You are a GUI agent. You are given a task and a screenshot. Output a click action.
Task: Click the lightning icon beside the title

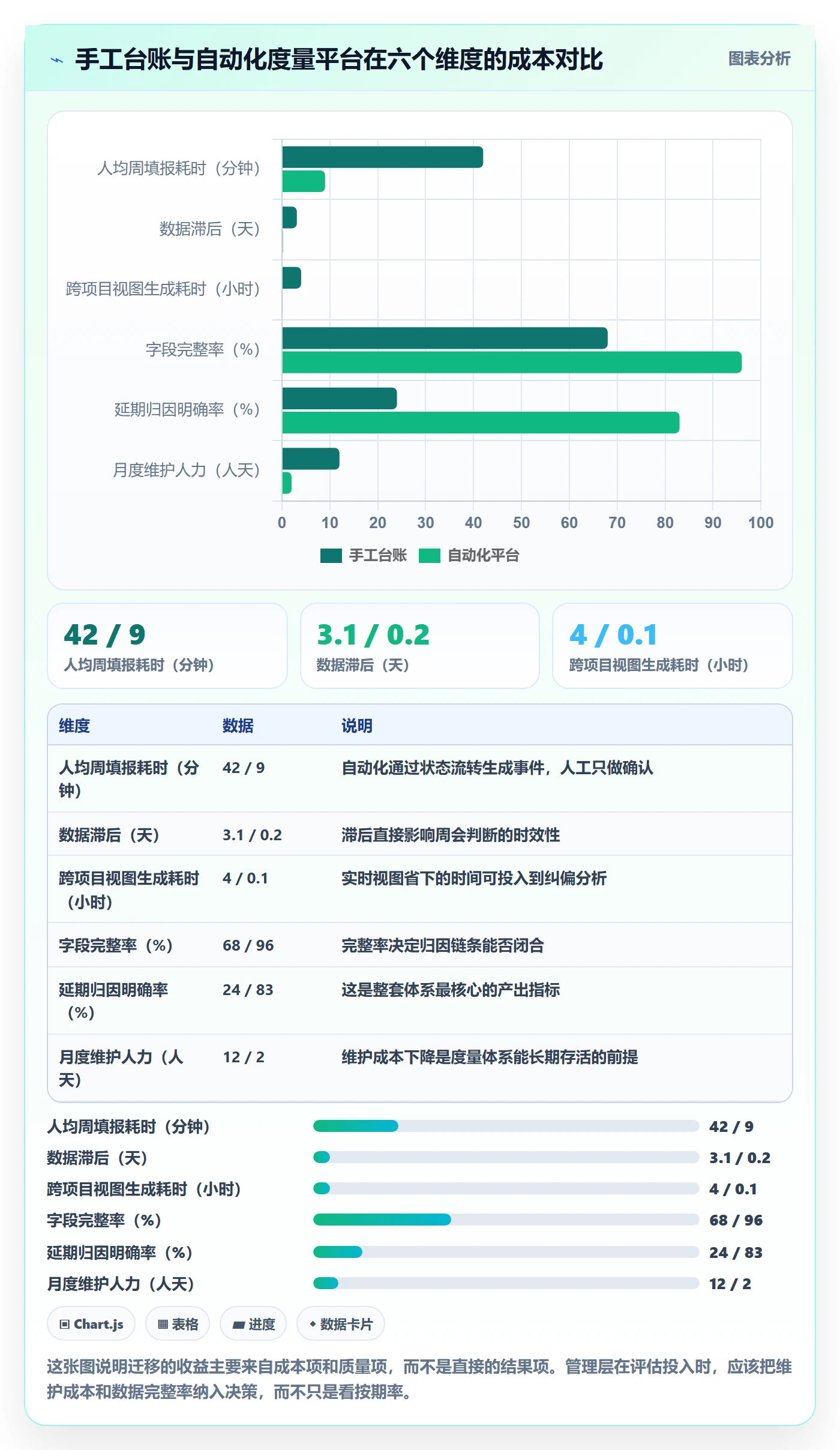57,60
